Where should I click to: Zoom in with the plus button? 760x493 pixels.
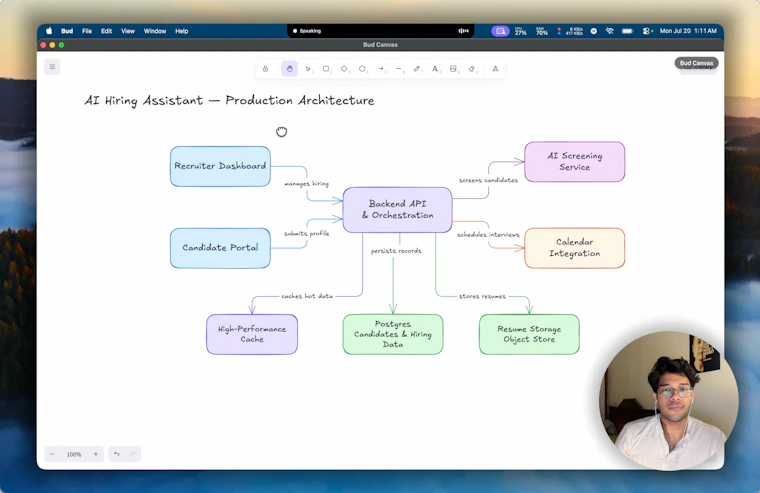click(95, 454)
